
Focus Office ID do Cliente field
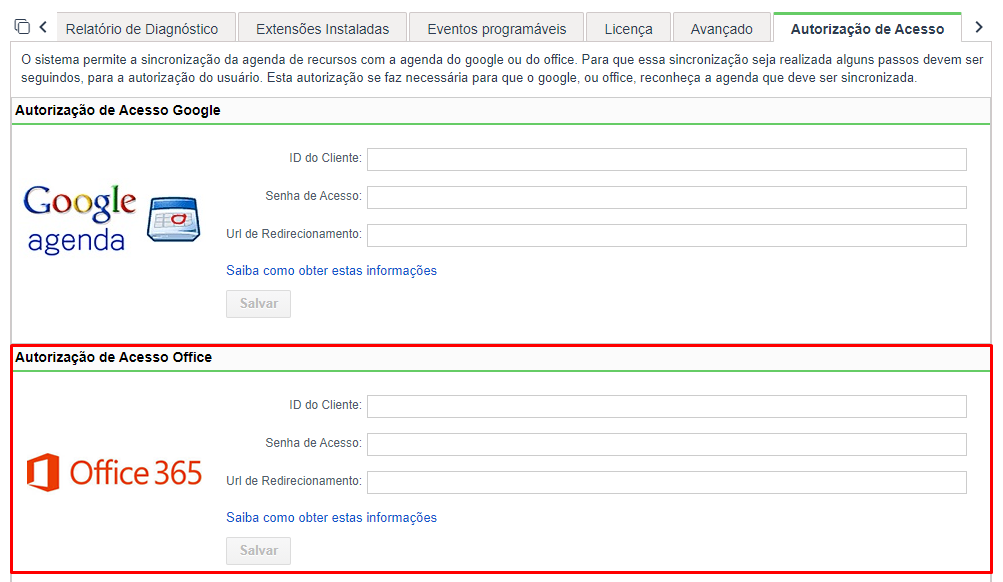[667, 406]
